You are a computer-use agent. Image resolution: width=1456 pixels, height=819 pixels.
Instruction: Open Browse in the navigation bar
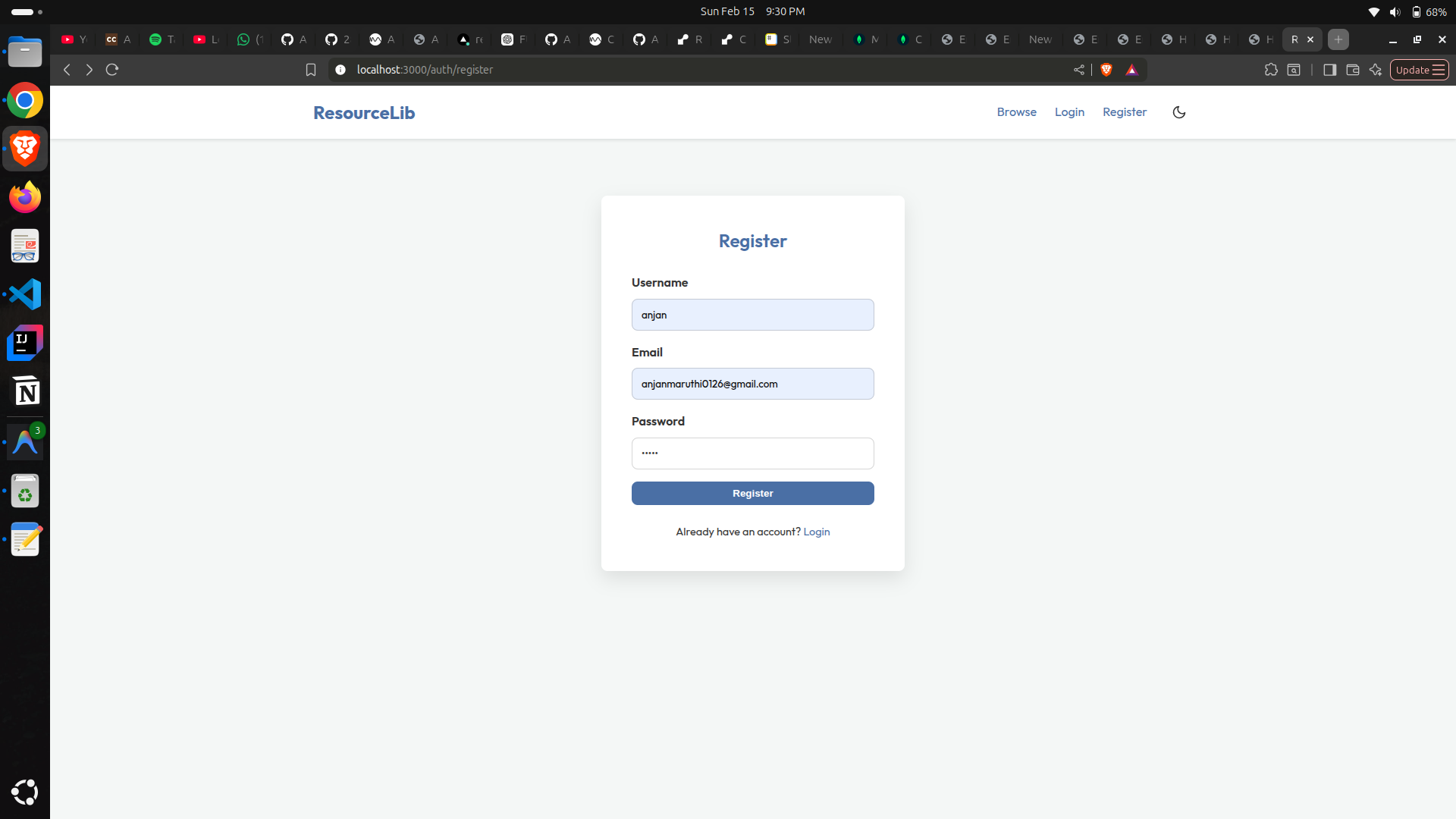1016,112
